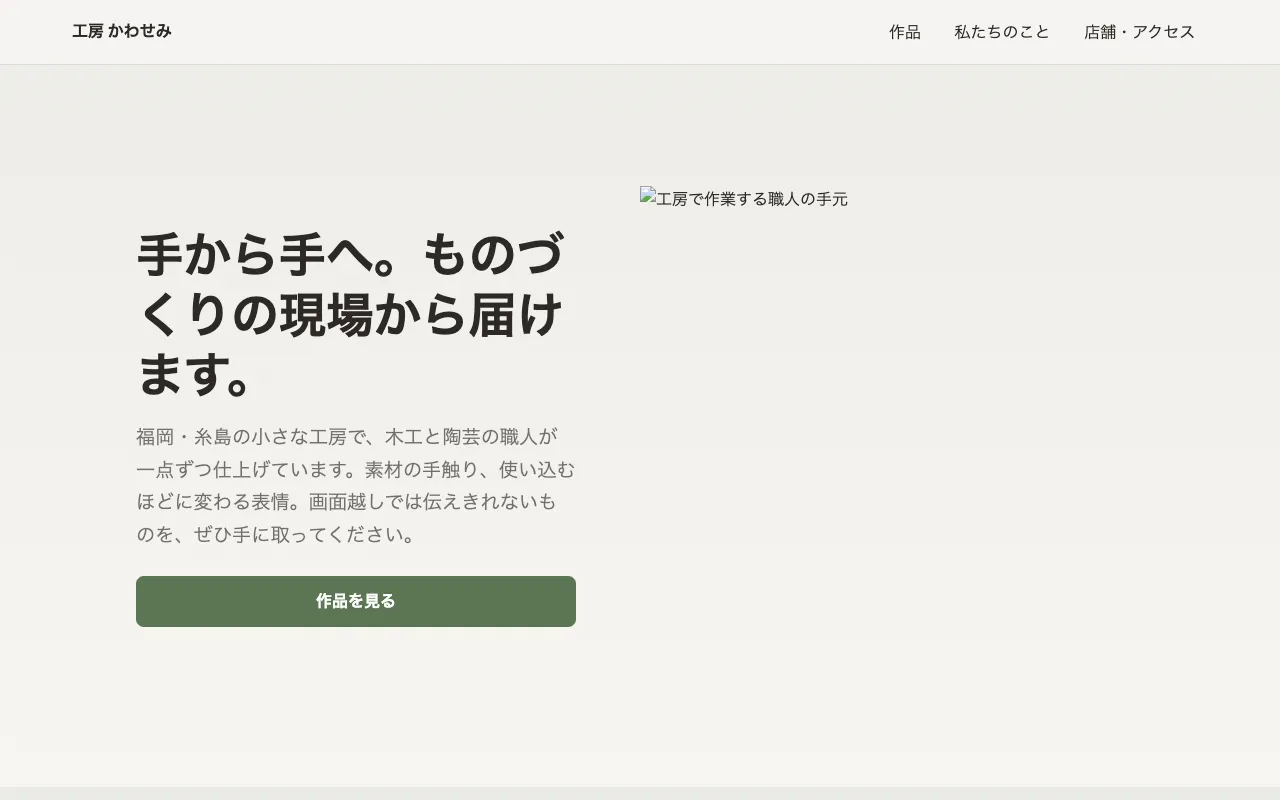Click the green 作品を見る button
The width and height of the screenshot is (1280, 800).
pyautogui.click(x=356, y=601)
